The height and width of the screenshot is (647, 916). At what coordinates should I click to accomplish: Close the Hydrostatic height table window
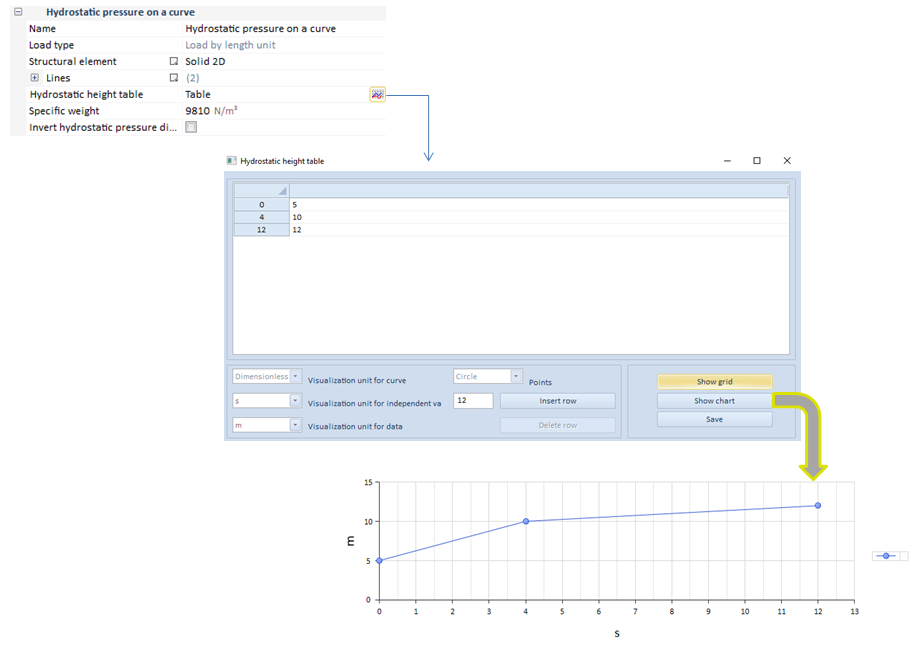(787, 161)
